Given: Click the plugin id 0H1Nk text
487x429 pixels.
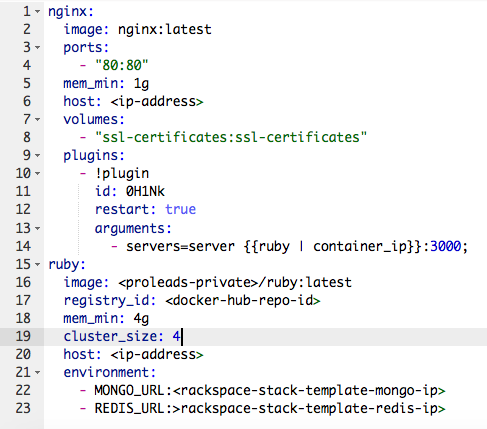Looking at the screenshot, I should 145,191.
